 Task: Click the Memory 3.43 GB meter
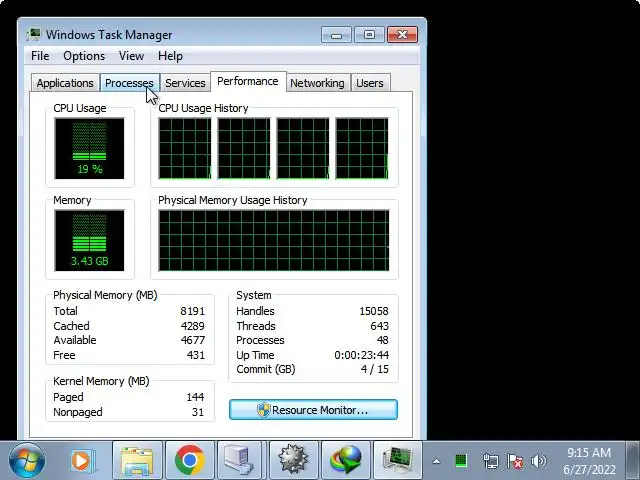coord(89,240)
